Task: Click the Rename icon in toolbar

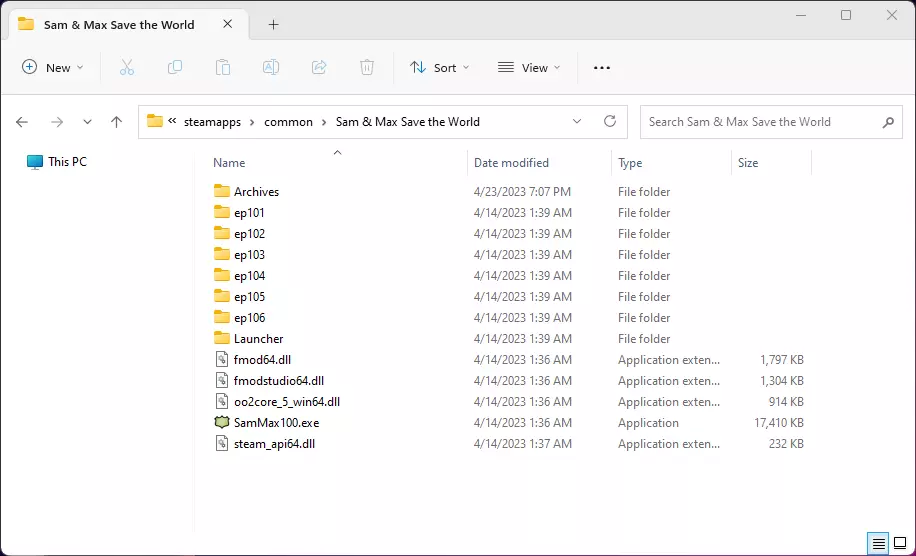Action: [271, 68]
